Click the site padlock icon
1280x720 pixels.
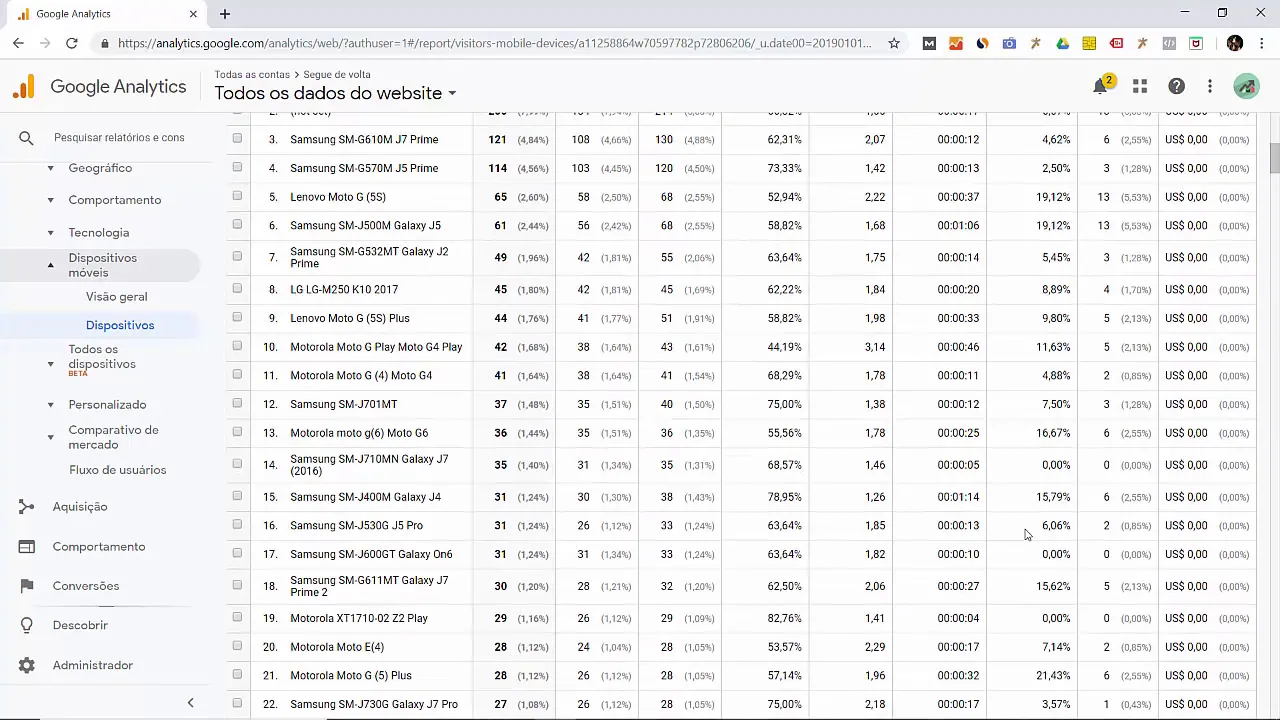click(x=105, y=44)
